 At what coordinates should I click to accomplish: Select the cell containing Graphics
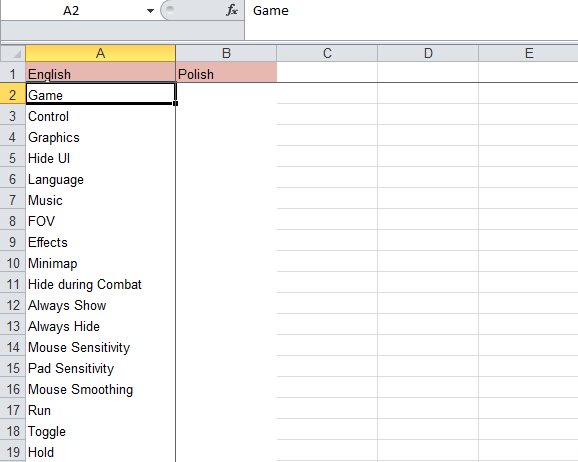click(100, 136)
